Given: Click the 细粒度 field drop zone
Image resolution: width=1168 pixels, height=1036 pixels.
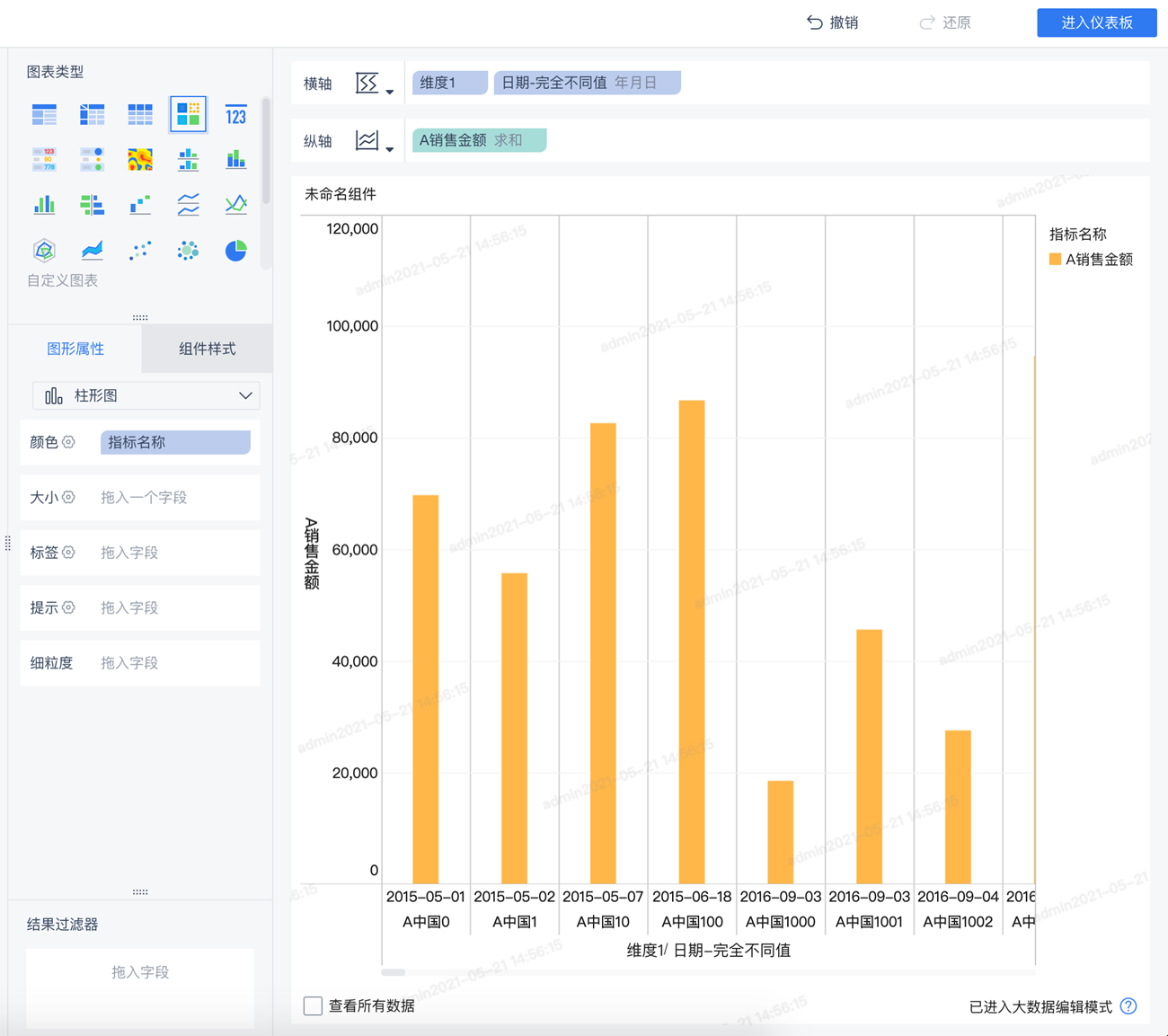Looking at the screenshot, I should pos(176,663).
